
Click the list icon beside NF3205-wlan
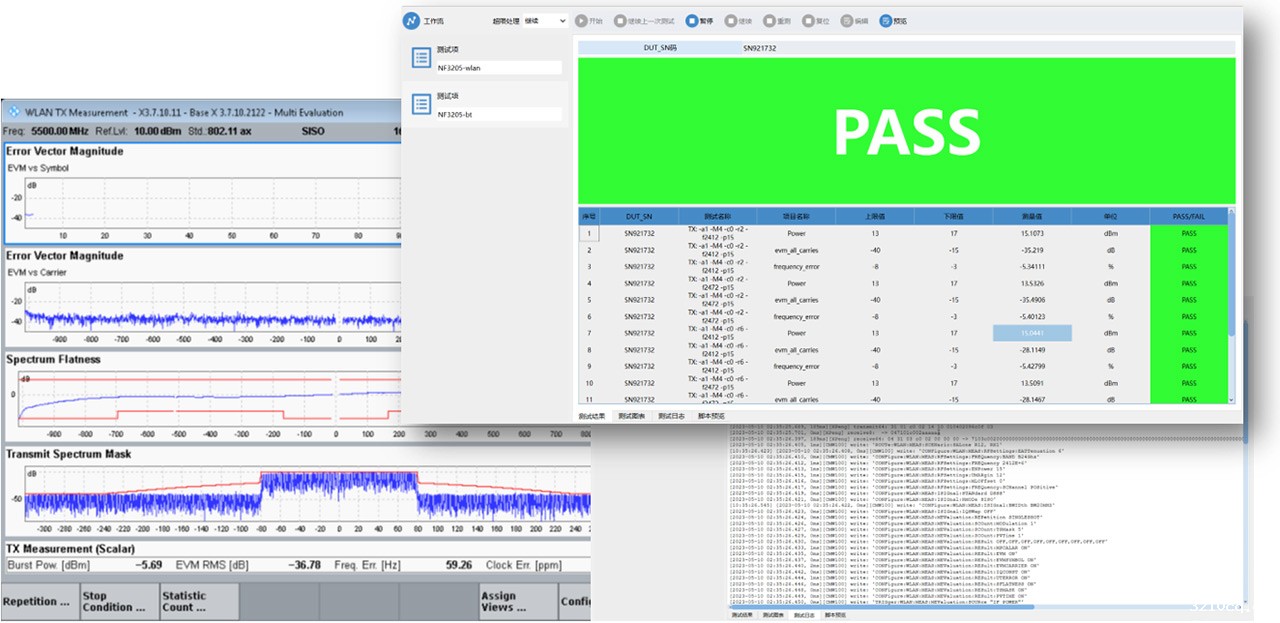422,58
